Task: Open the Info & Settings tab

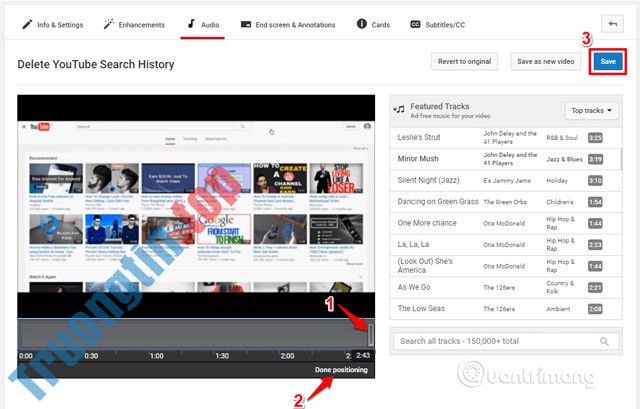Action: tap(53, 25)
